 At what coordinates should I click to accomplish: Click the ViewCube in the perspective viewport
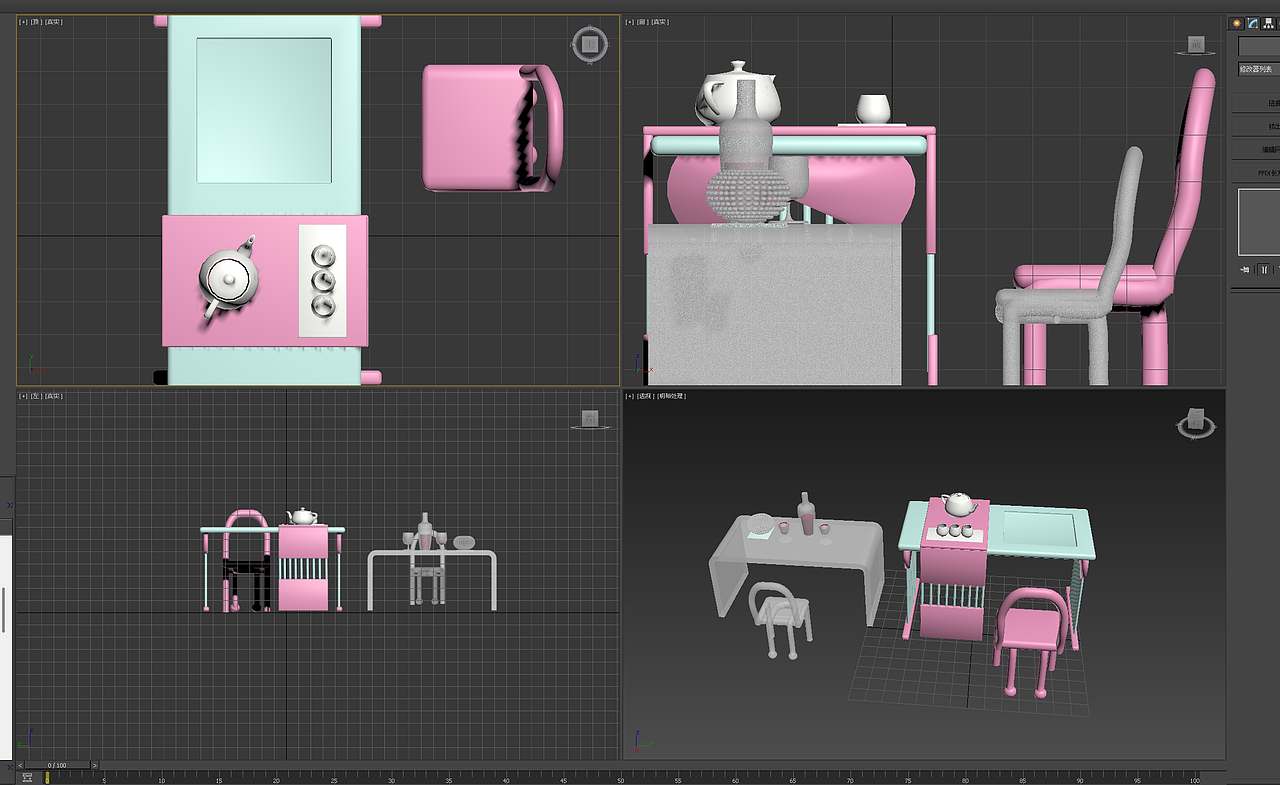point(1196,423)
